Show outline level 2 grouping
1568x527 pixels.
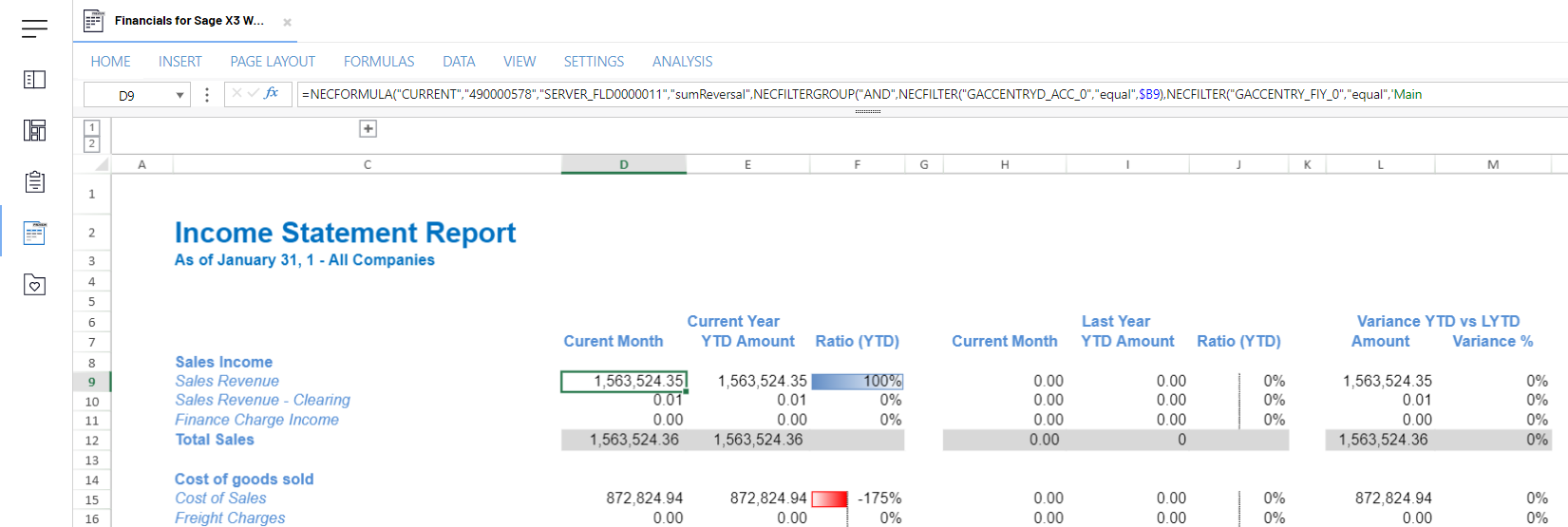pos(92,143)
